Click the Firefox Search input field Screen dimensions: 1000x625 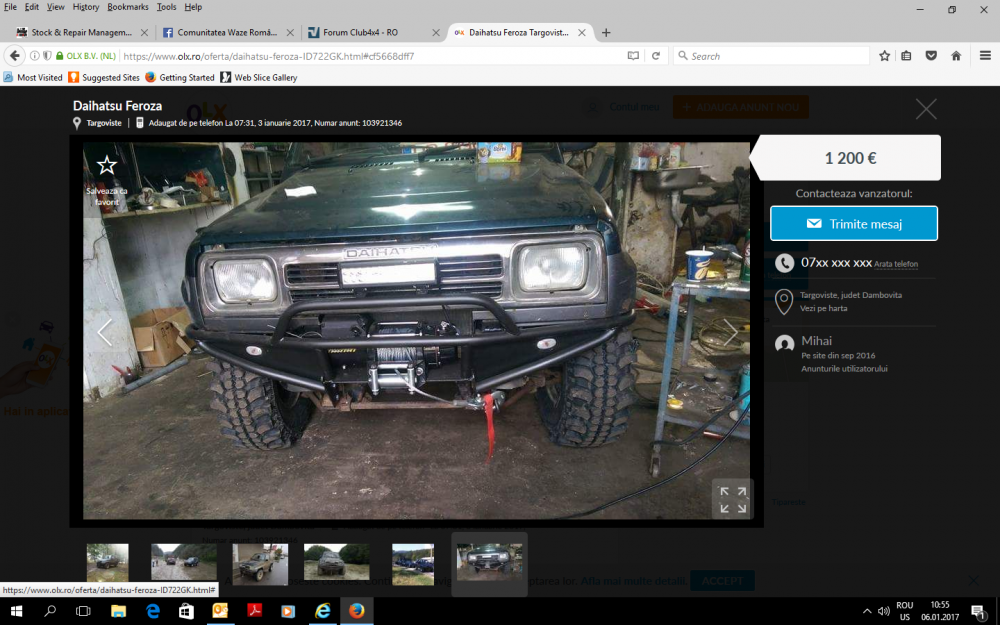[x=771, y=56]
